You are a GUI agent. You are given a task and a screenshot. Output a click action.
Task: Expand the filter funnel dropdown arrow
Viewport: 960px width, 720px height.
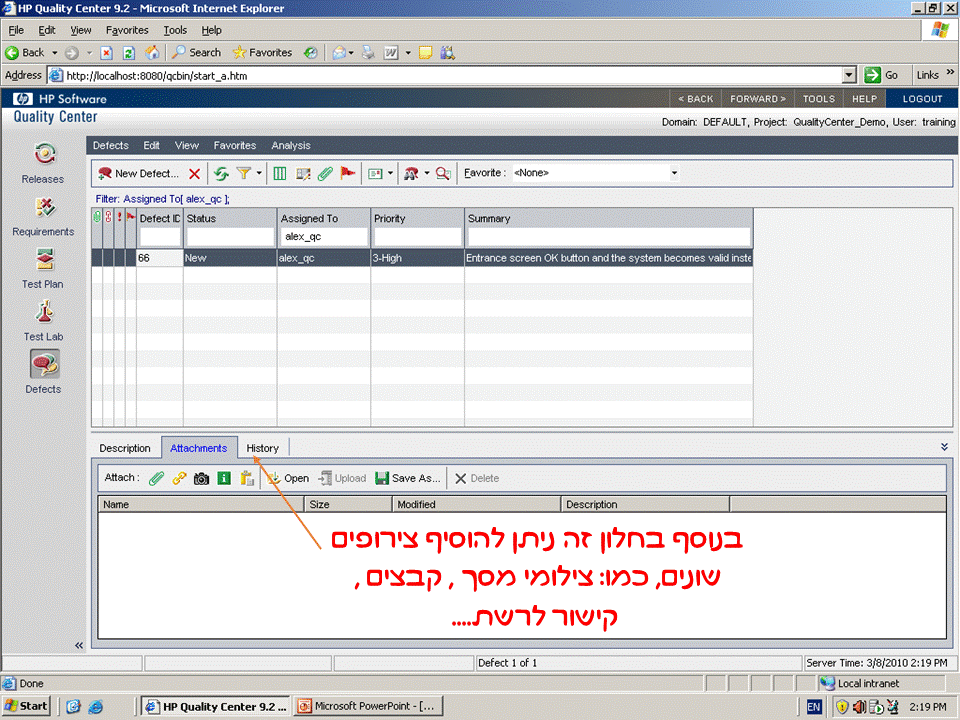click(259, 173)
